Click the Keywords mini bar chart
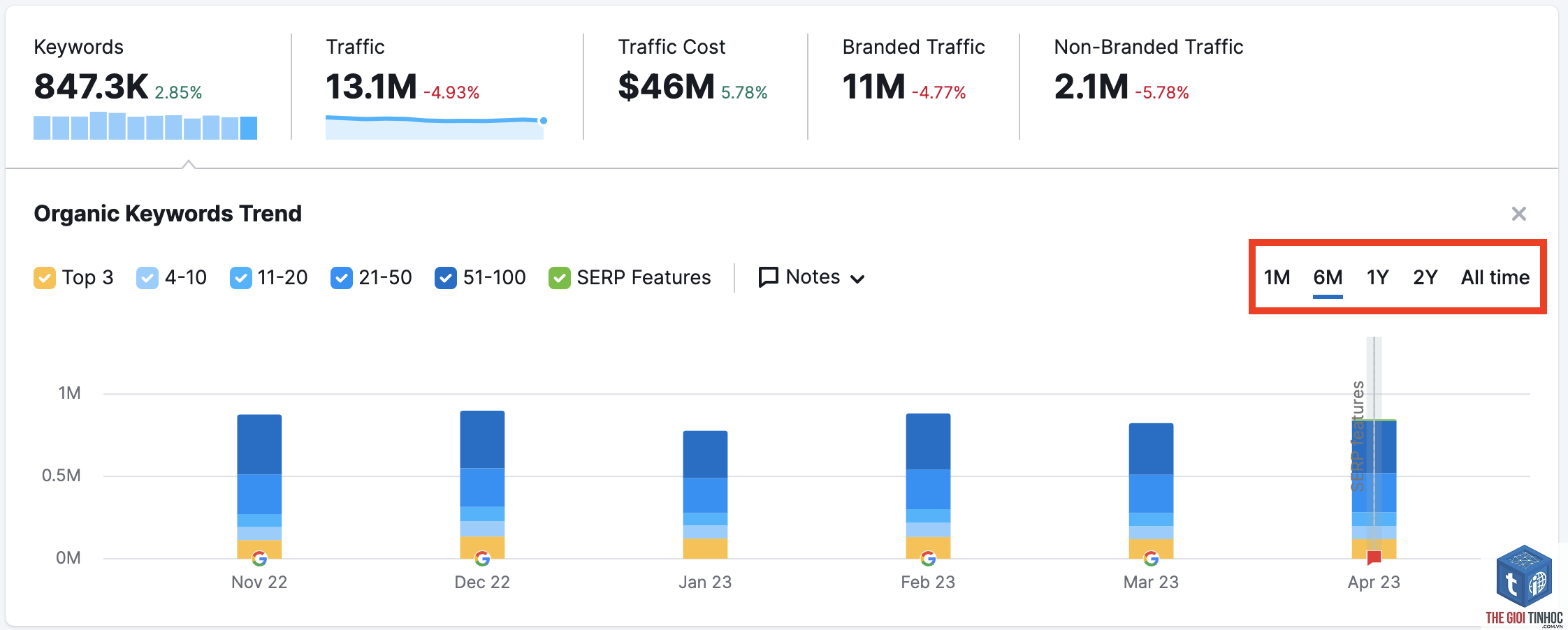1568x630 pixels. click(145, 126)
